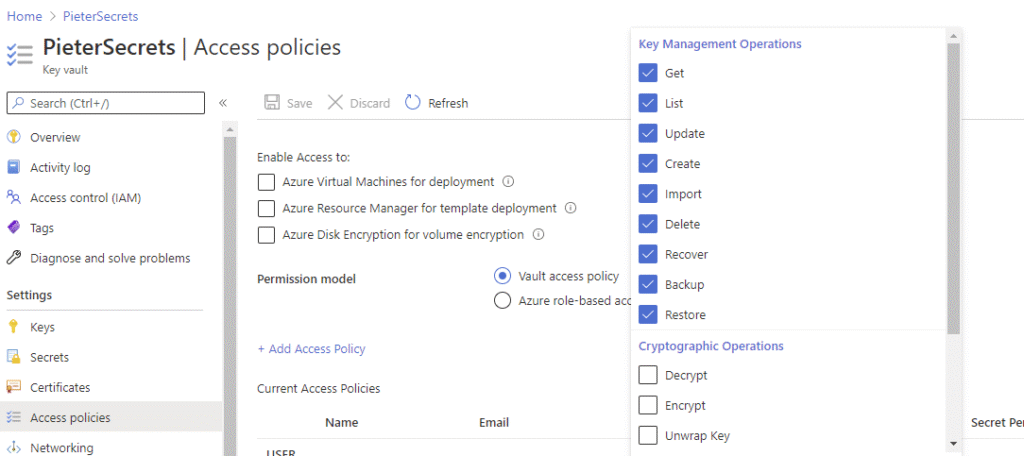Click the sidebar scrollbar up arrow
The width and height of the screenshot is (1024, 456).
(229, 130)
